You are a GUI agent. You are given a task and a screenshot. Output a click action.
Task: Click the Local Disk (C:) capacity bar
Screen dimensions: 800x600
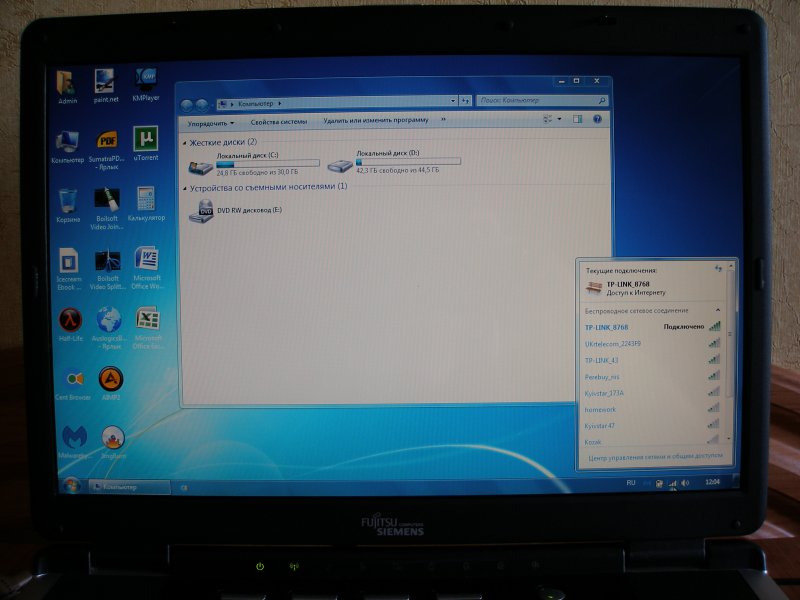click(267, 162)
